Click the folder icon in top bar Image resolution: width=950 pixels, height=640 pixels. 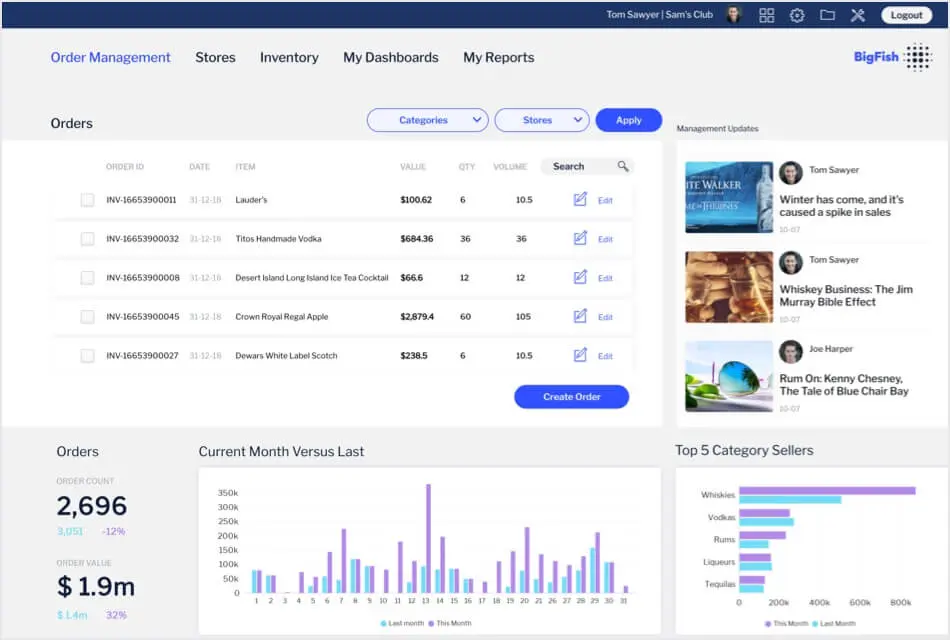coord(827,15)
